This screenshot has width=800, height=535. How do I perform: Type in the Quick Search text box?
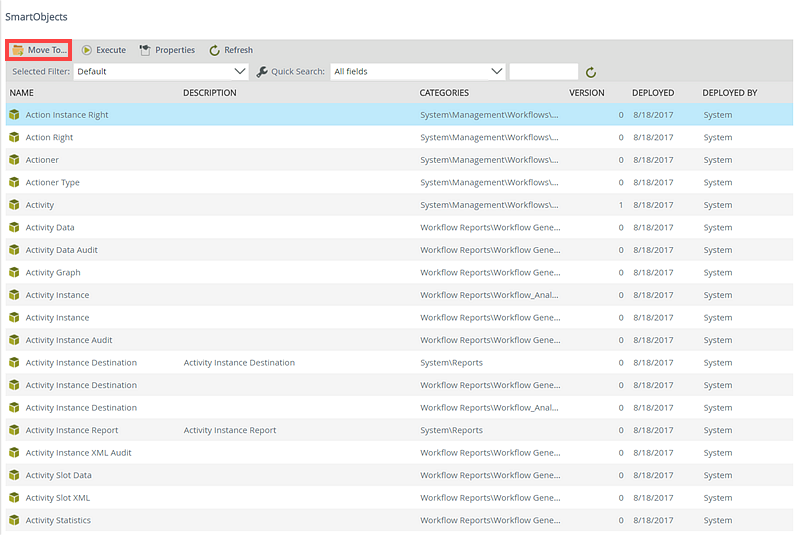pos(543,72)
